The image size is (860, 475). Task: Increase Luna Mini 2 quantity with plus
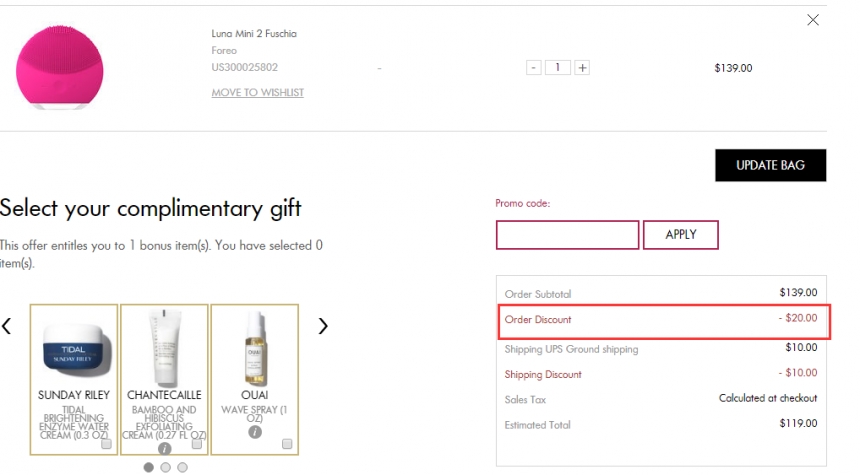point(583,68)
